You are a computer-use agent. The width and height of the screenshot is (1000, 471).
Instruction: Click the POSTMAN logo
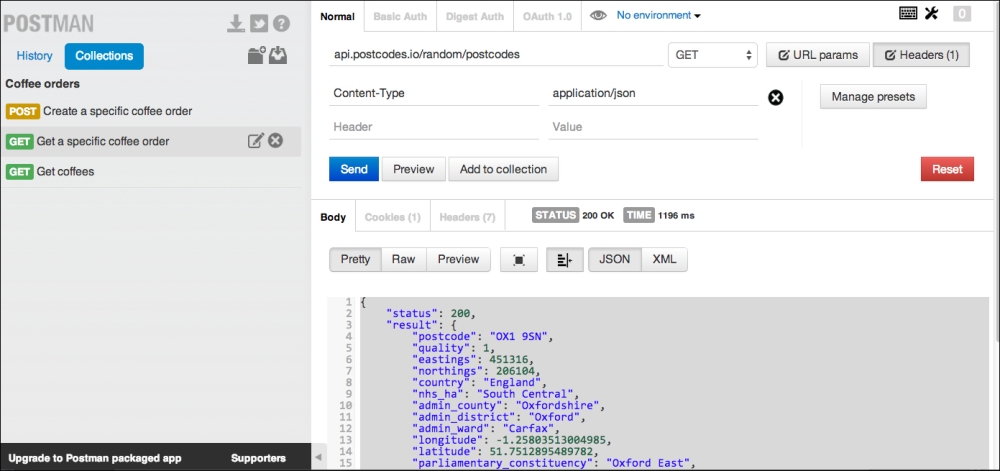click(x=48, y=24)
